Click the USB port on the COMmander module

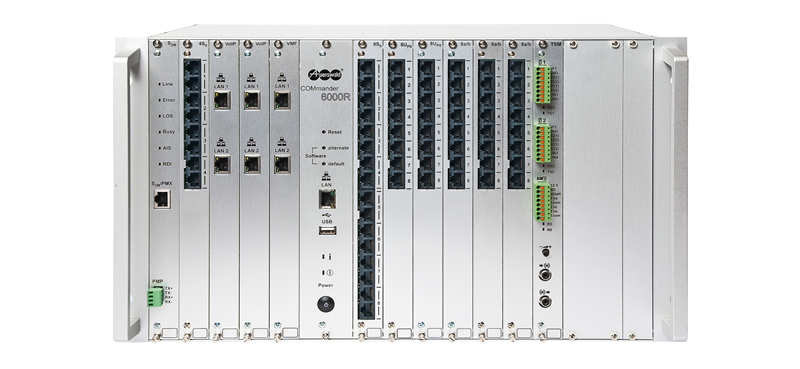point(328,231)
